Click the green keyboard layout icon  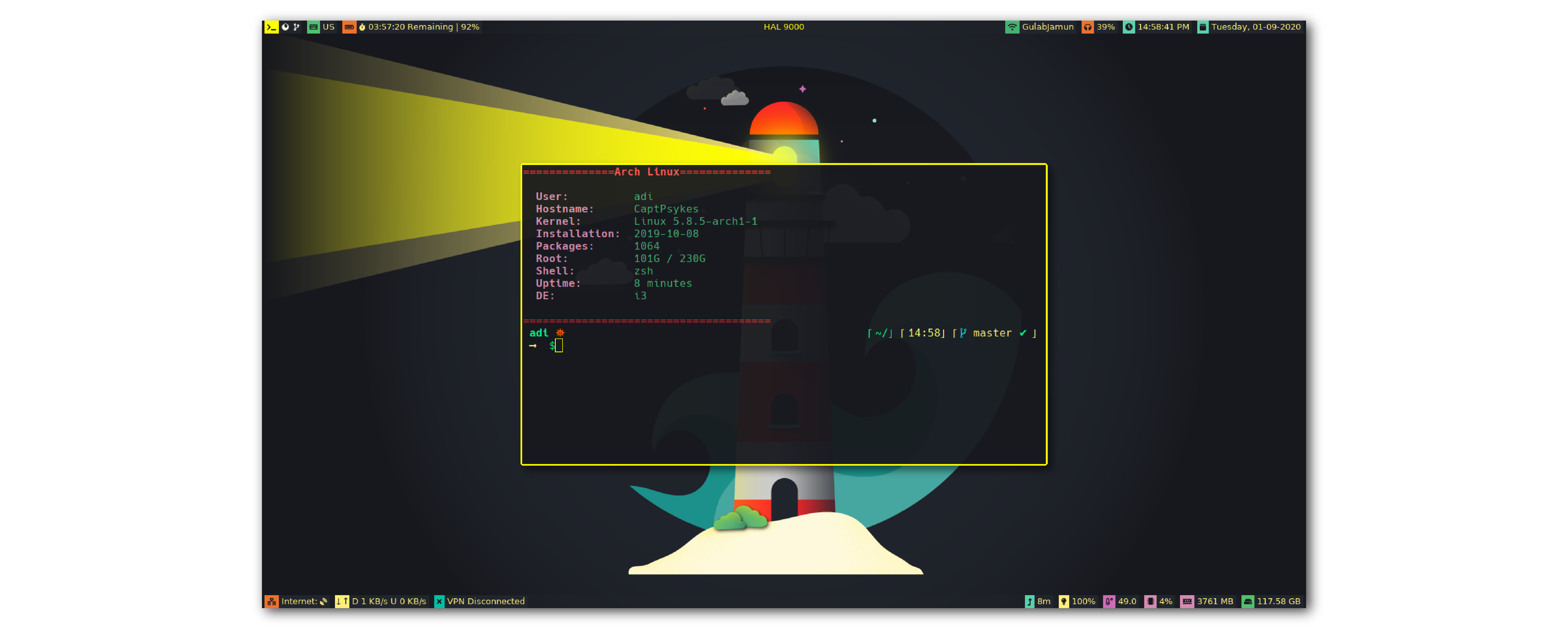(x=313, y=27)
